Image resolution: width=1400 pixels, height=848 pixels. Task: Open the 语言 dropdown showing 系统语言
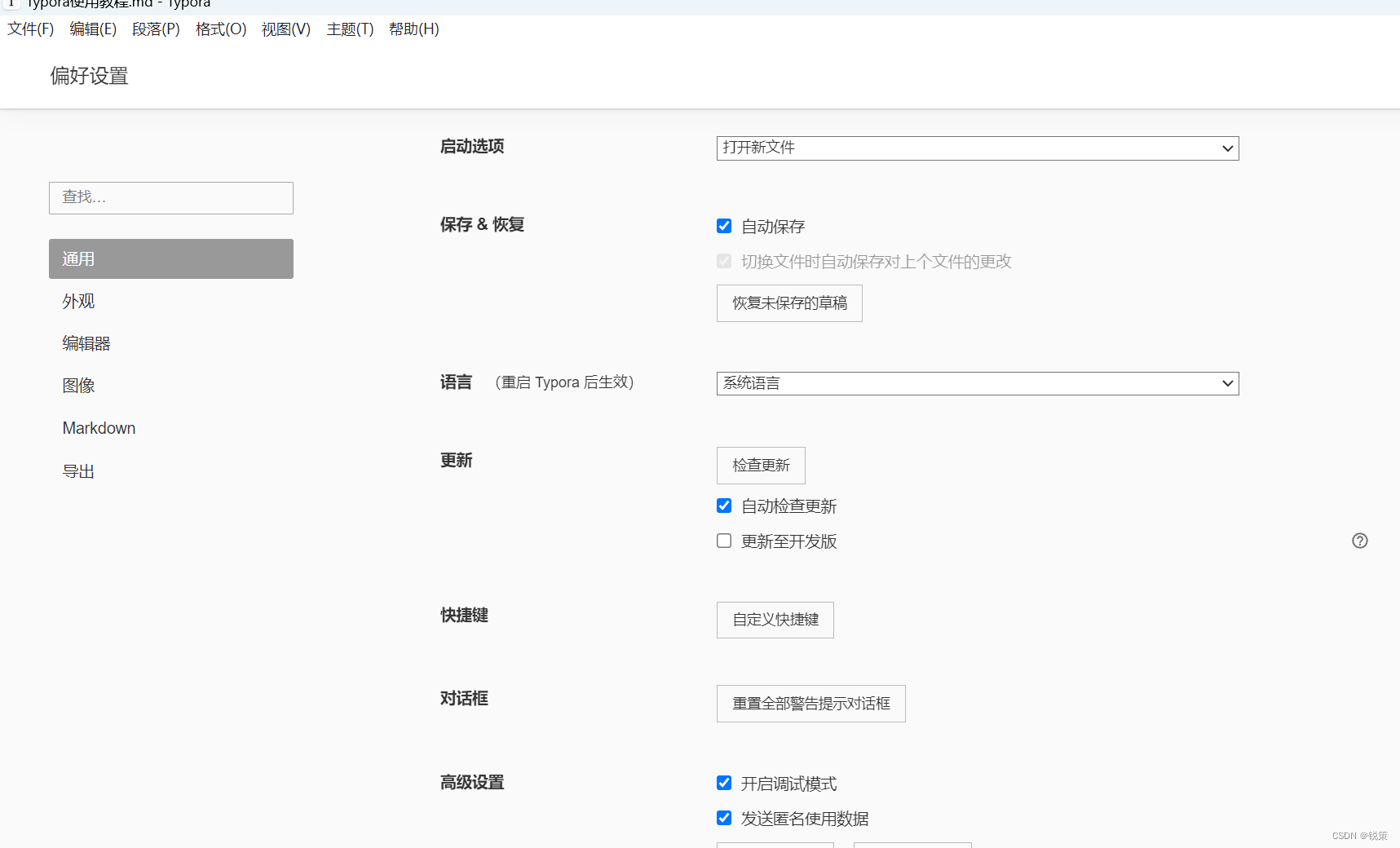click(x=978, y=383)
